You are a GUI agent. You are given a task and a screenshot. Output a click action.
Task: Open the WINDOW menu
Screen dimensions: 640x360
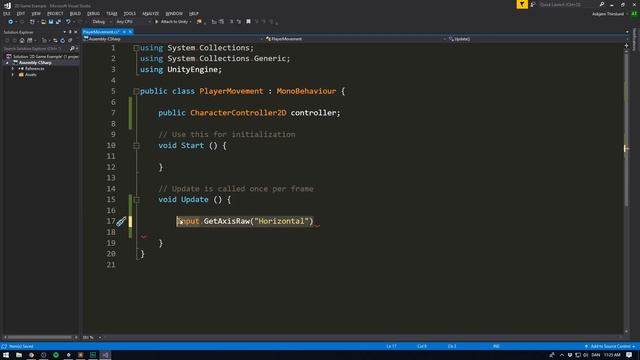[x=174, y=13]
